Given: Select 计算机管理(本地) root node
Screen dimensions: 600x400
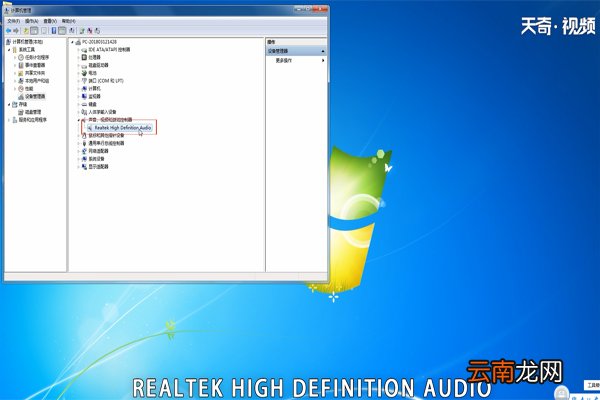Looking at the screenshot, I should (x=28, y=42).
